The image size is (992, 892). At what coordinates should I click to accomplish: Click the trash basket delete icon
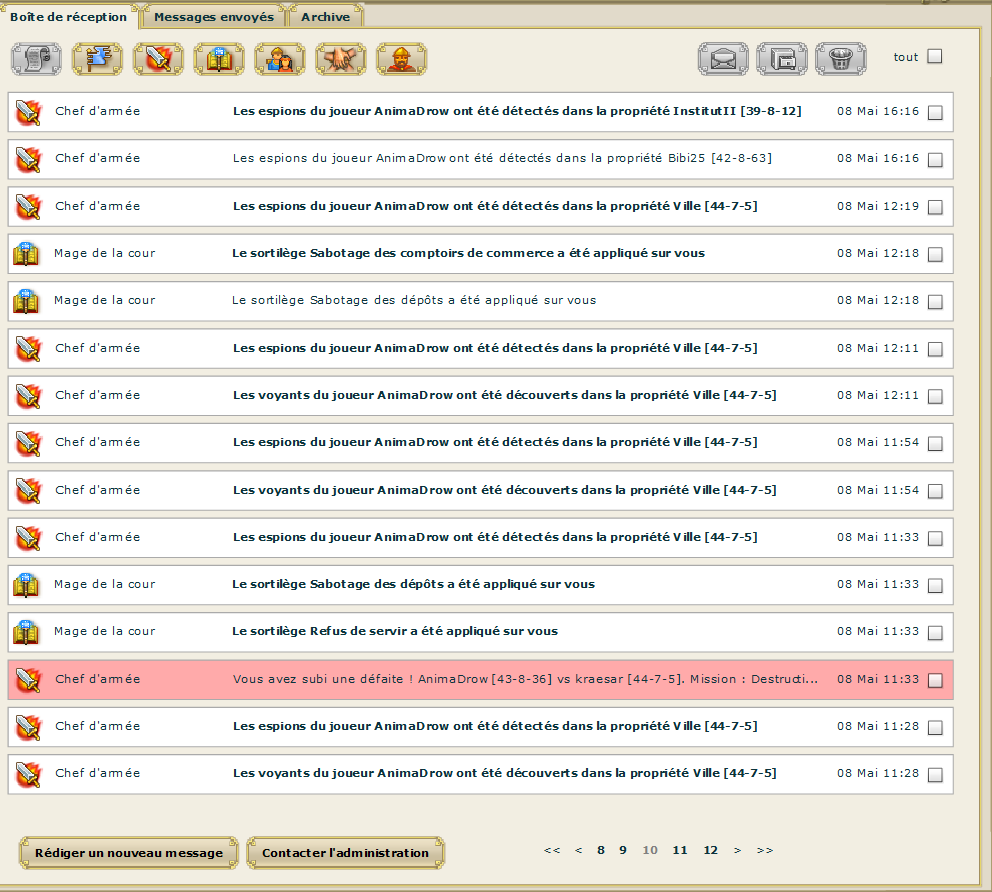(841, 59)
